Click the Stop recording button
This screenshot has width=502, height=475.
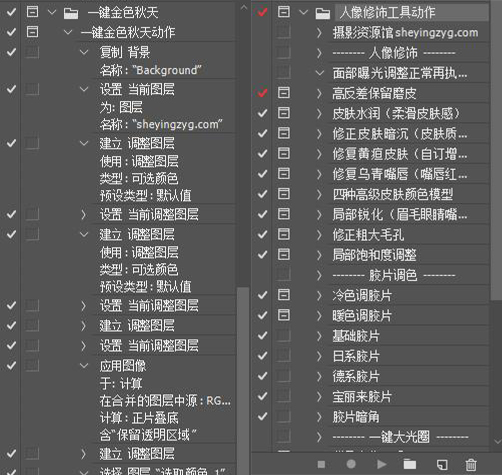point(321,464)
